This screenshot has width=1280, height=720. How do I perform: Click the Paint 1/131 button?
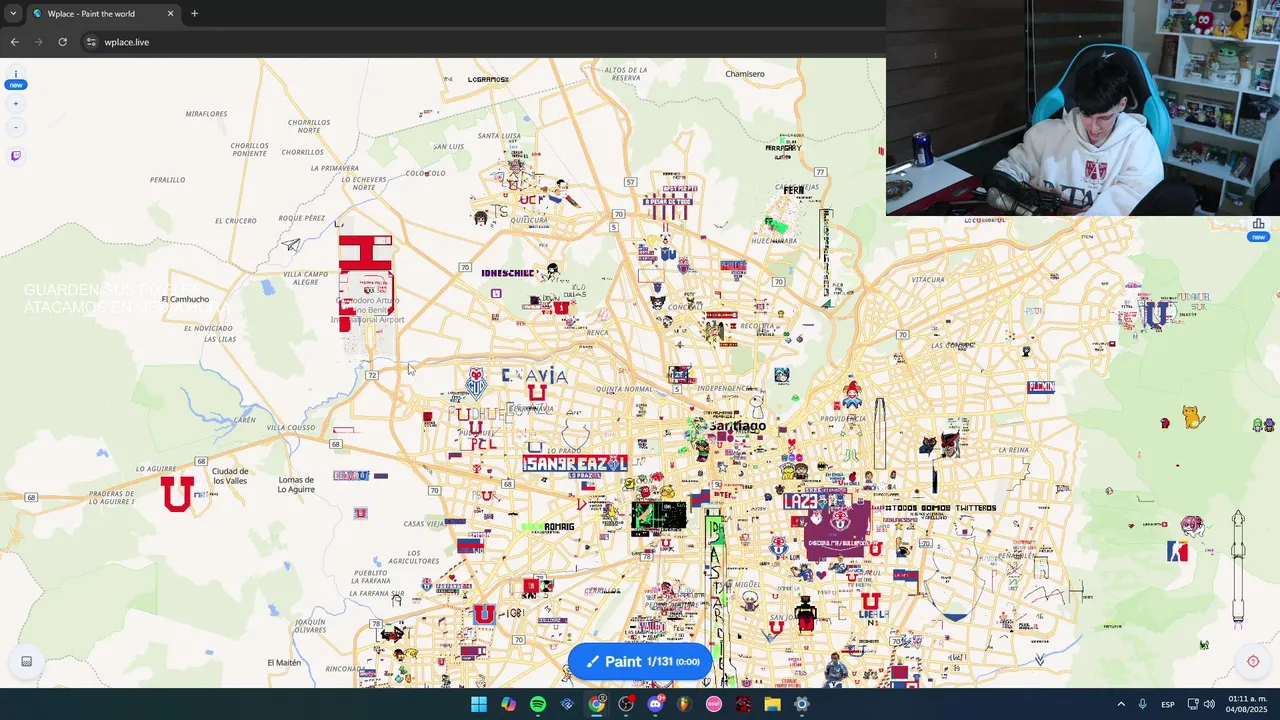(640, 661)
